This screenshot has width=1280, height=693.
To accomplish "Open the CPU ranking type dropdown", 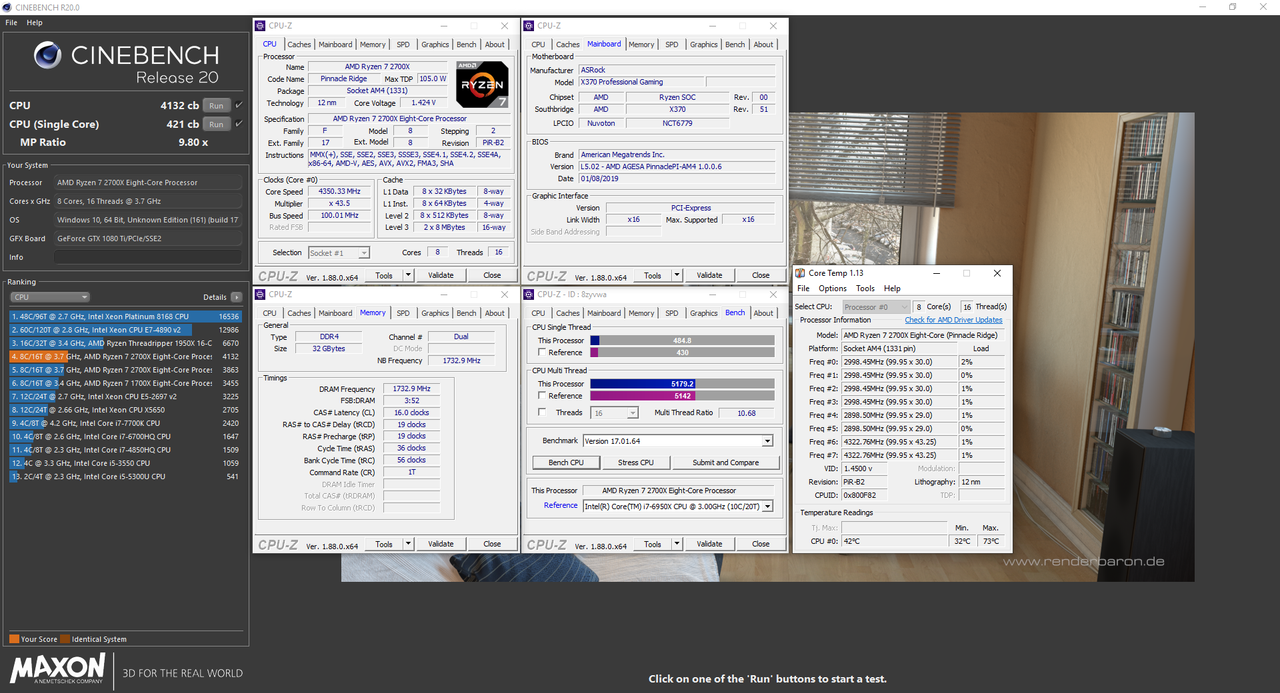I will 50,297.
